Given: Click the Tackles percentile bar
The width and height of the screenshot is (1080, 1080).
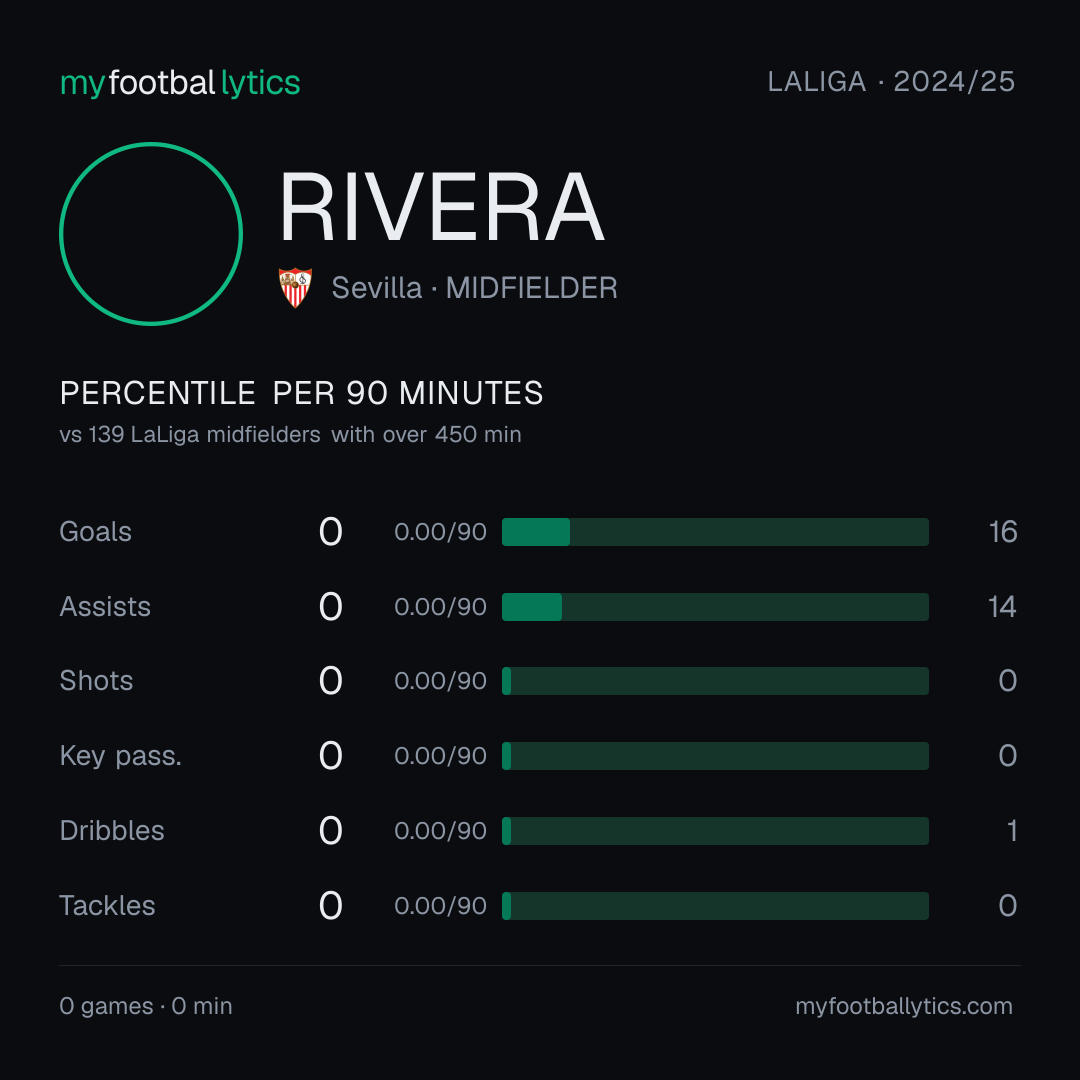Looking at the screenshot, I should pos(715,906).
